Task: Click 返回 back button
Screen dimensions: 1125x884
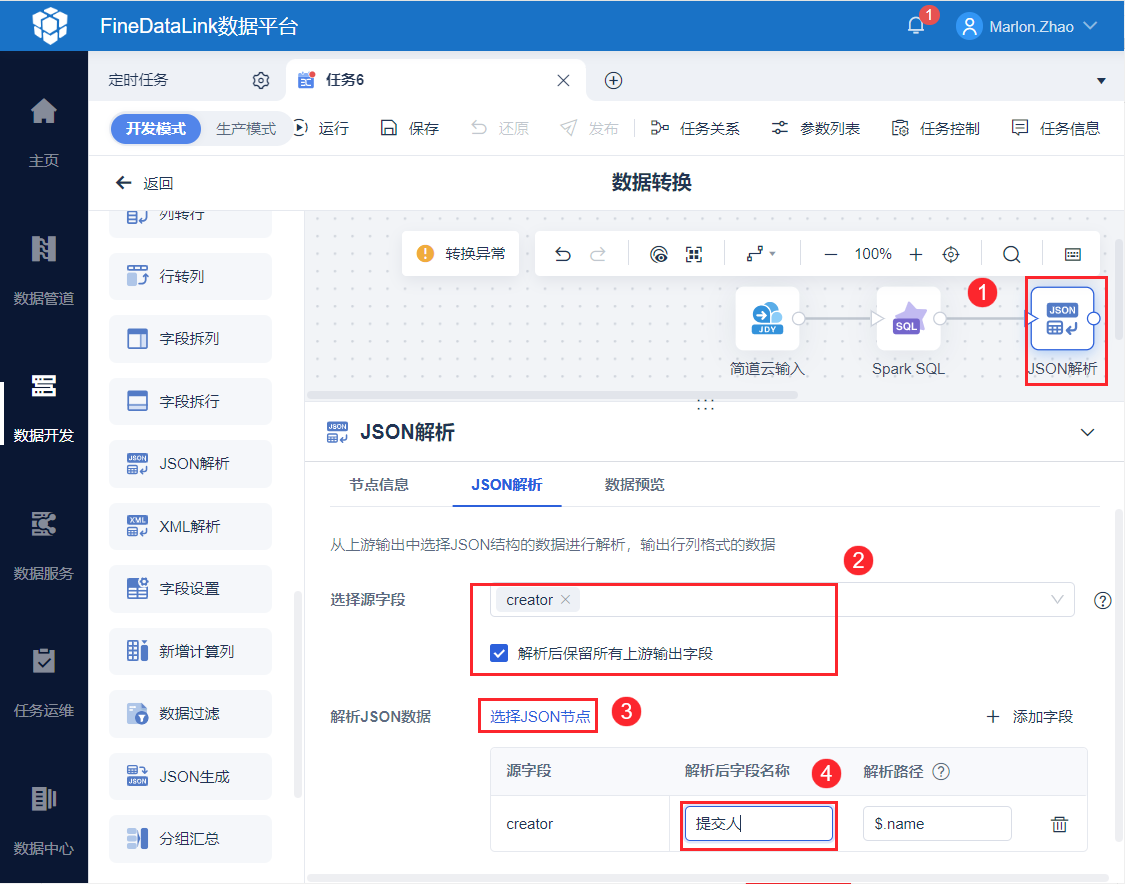Action: 144,183
